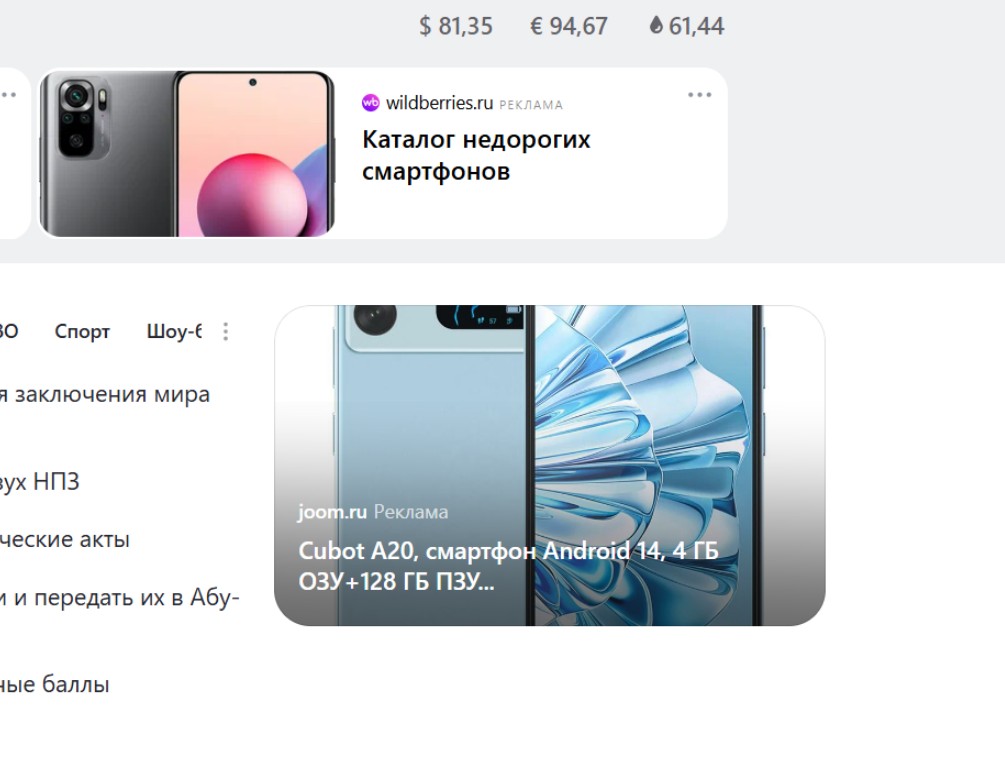Visit the wildberries.ru advertiser link
Image resolution: width=1005 pixels, height=762 pixels.
tap(440, 103)
